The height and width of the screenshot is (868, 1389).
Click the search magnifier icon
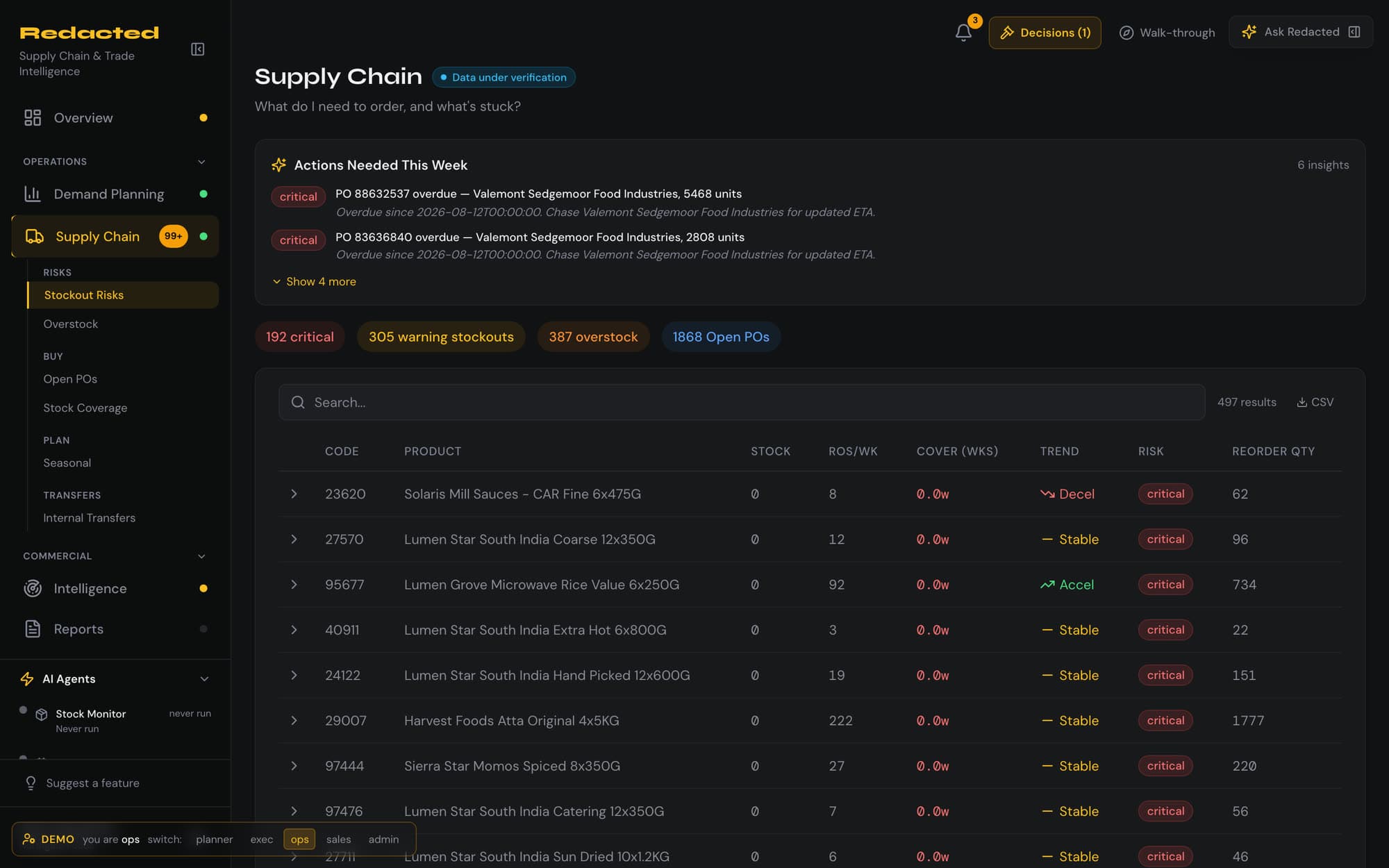(x=298, y=402)
